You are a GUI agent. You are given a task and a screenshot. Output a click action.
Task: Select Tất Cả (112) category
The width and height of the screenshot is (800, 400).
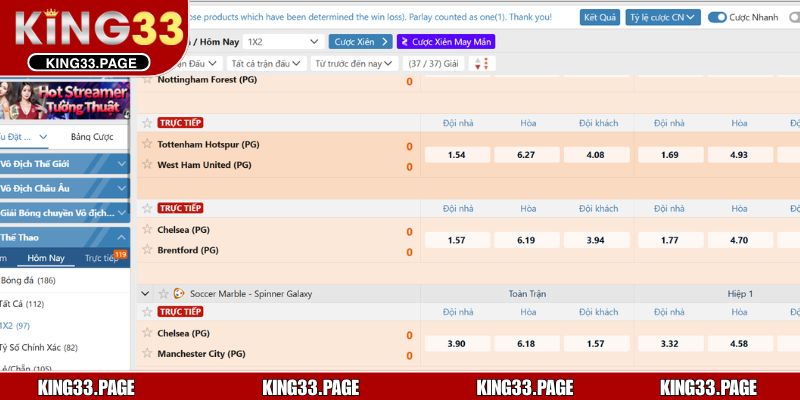point(21,304)
